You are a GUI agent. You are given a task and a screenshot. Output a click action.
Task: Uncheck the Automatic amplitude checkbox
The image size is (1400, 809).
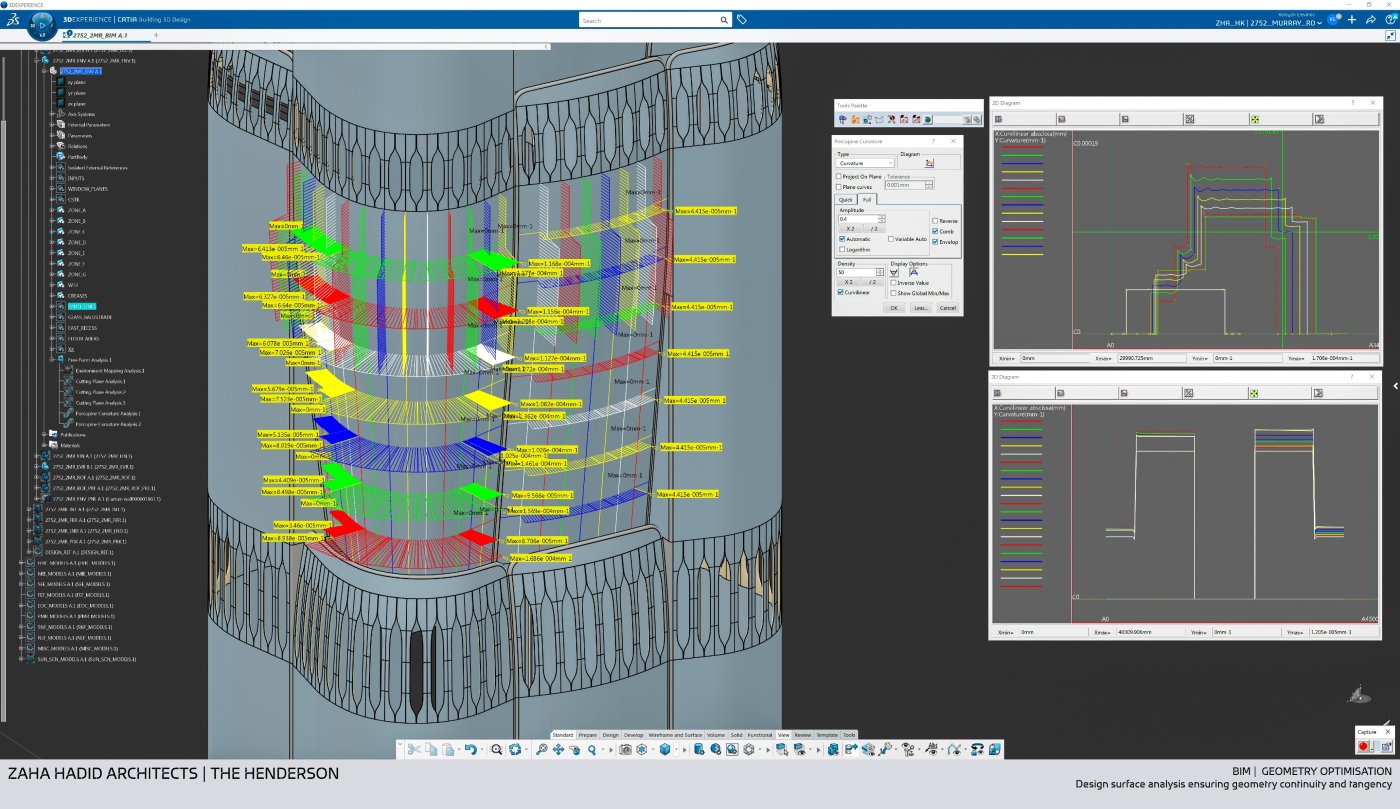pyautogui.click(x=842, y=239)
